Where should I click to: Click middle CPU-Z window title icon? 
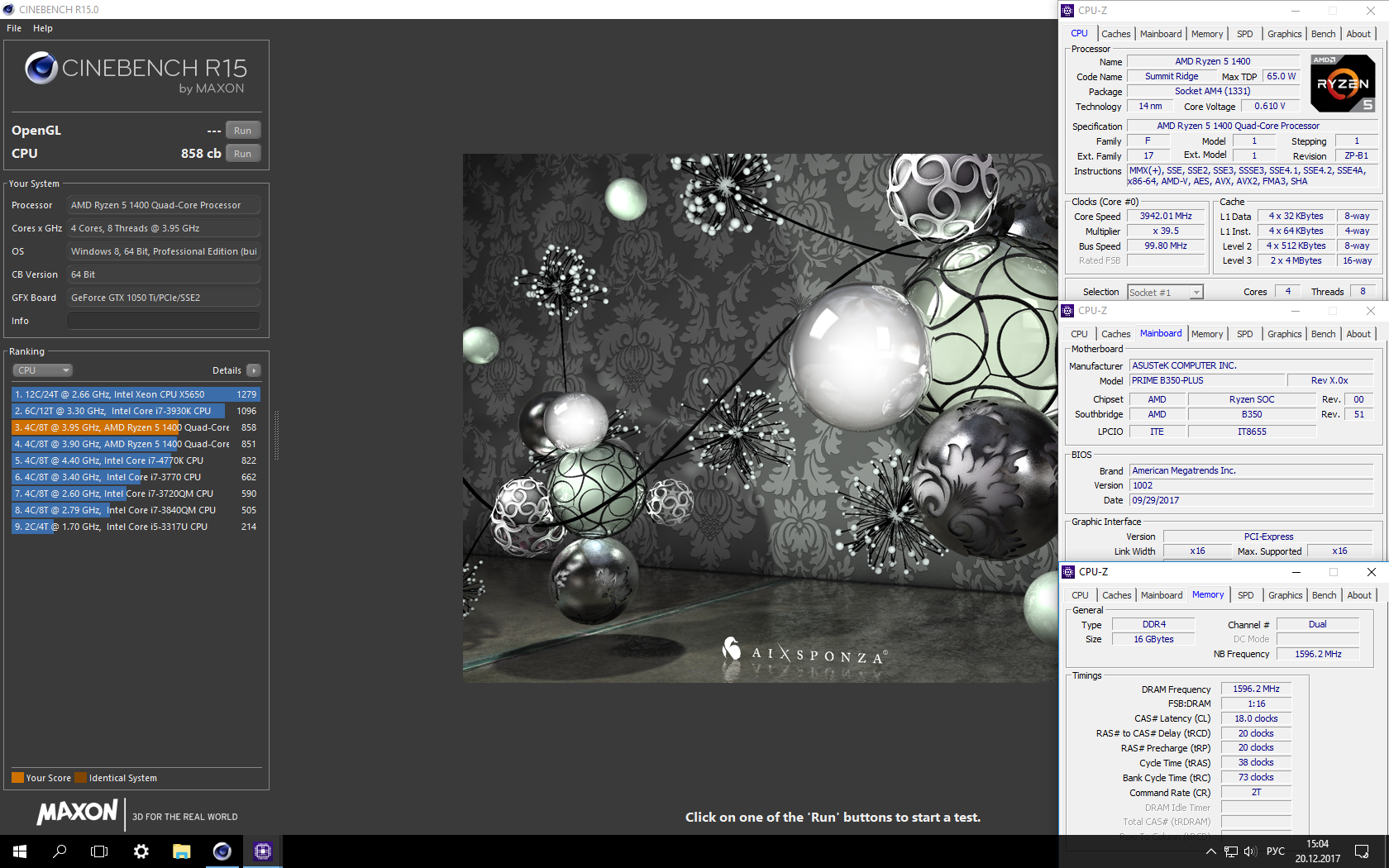coord(1067,310)
